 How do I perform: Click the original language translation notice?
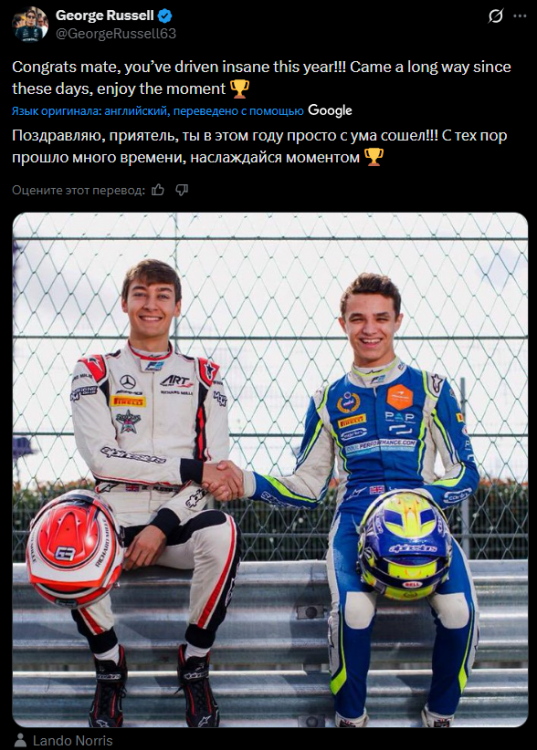point(158,111)
